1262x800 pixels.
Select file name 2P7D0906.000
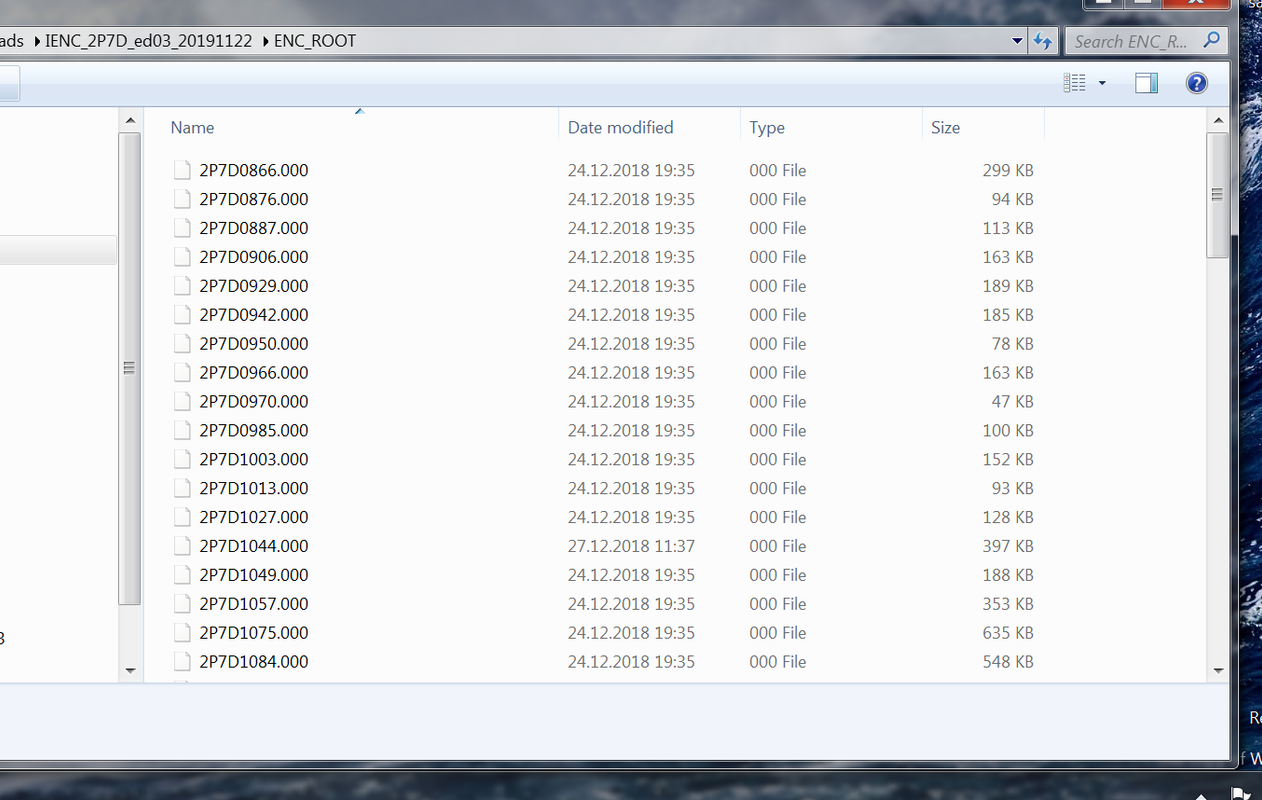(254, 257)
